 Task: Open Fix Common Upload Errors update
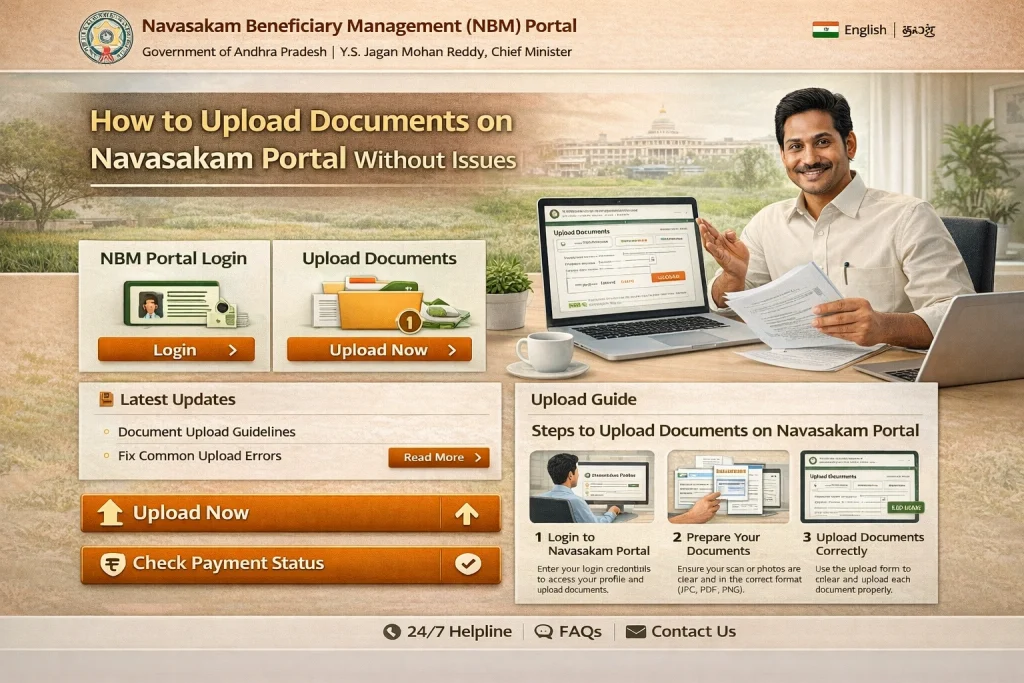click(199, 456)
